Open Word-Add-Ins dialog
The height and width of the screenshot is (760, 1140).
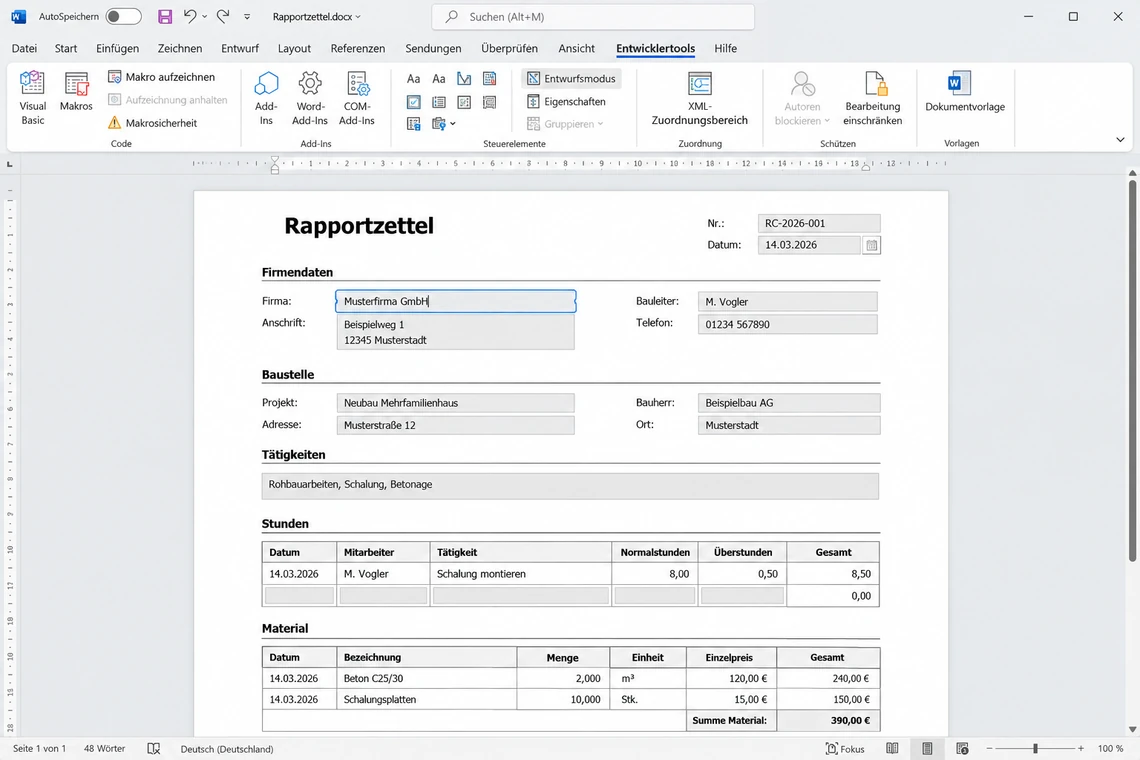pos(310,98)
